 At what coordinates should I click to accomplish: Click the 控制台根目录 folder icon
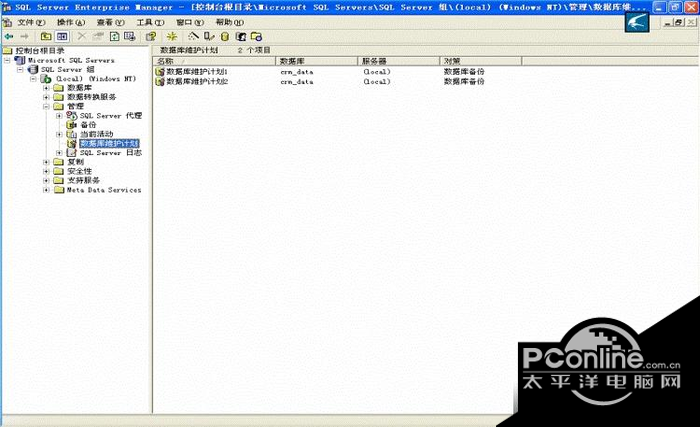(8, 50)
